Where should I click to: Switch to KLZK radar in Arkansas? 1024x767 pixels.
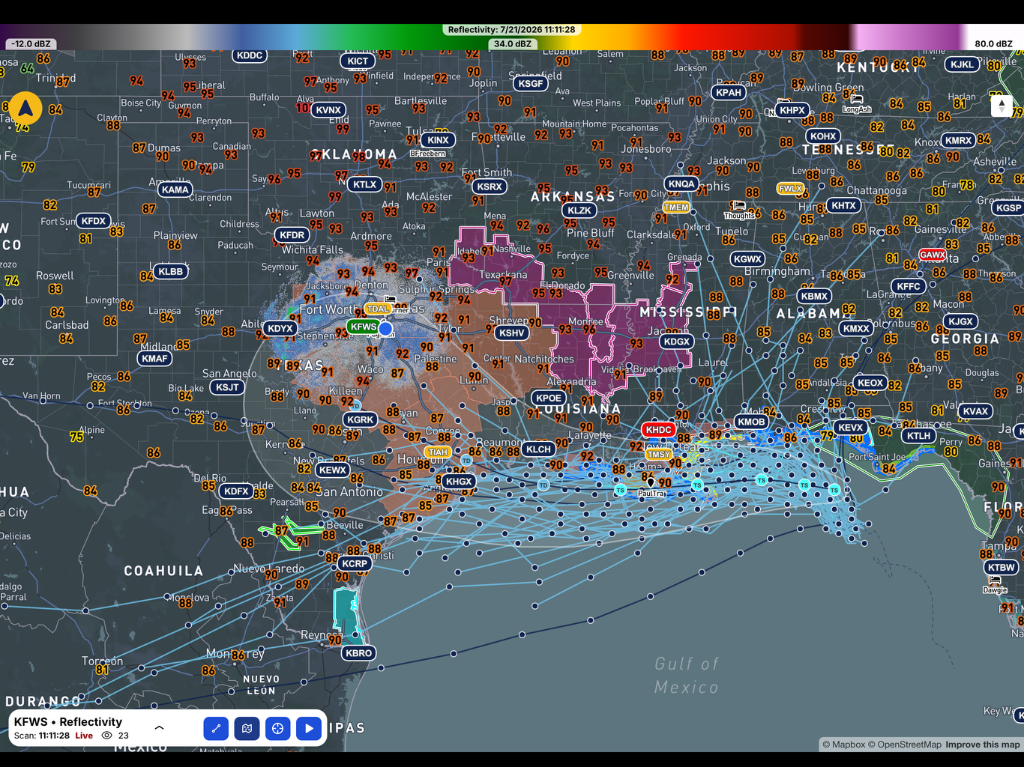pos(579,210)
